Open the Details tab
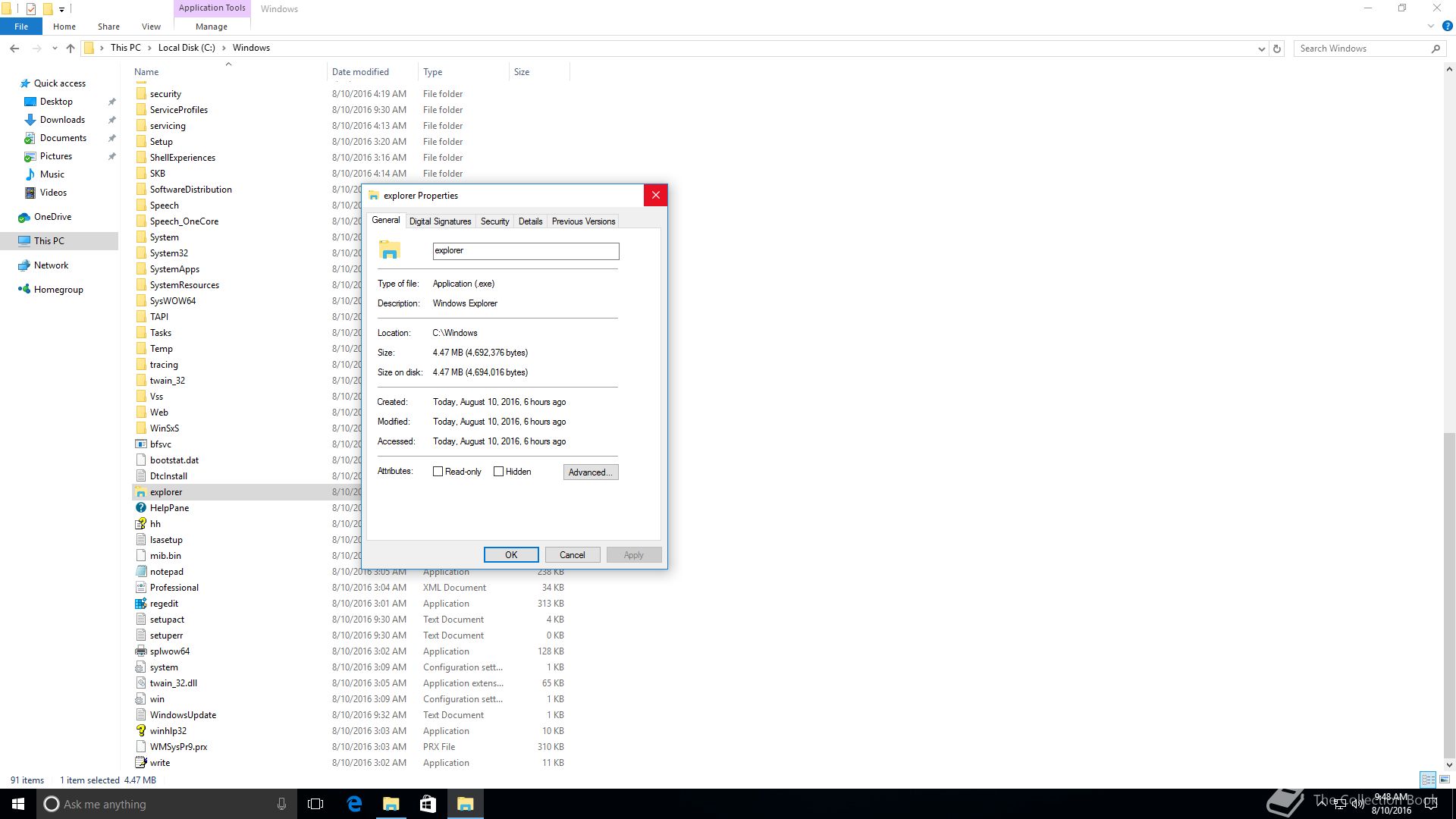Screen dimensions: 1456x819 530,221
